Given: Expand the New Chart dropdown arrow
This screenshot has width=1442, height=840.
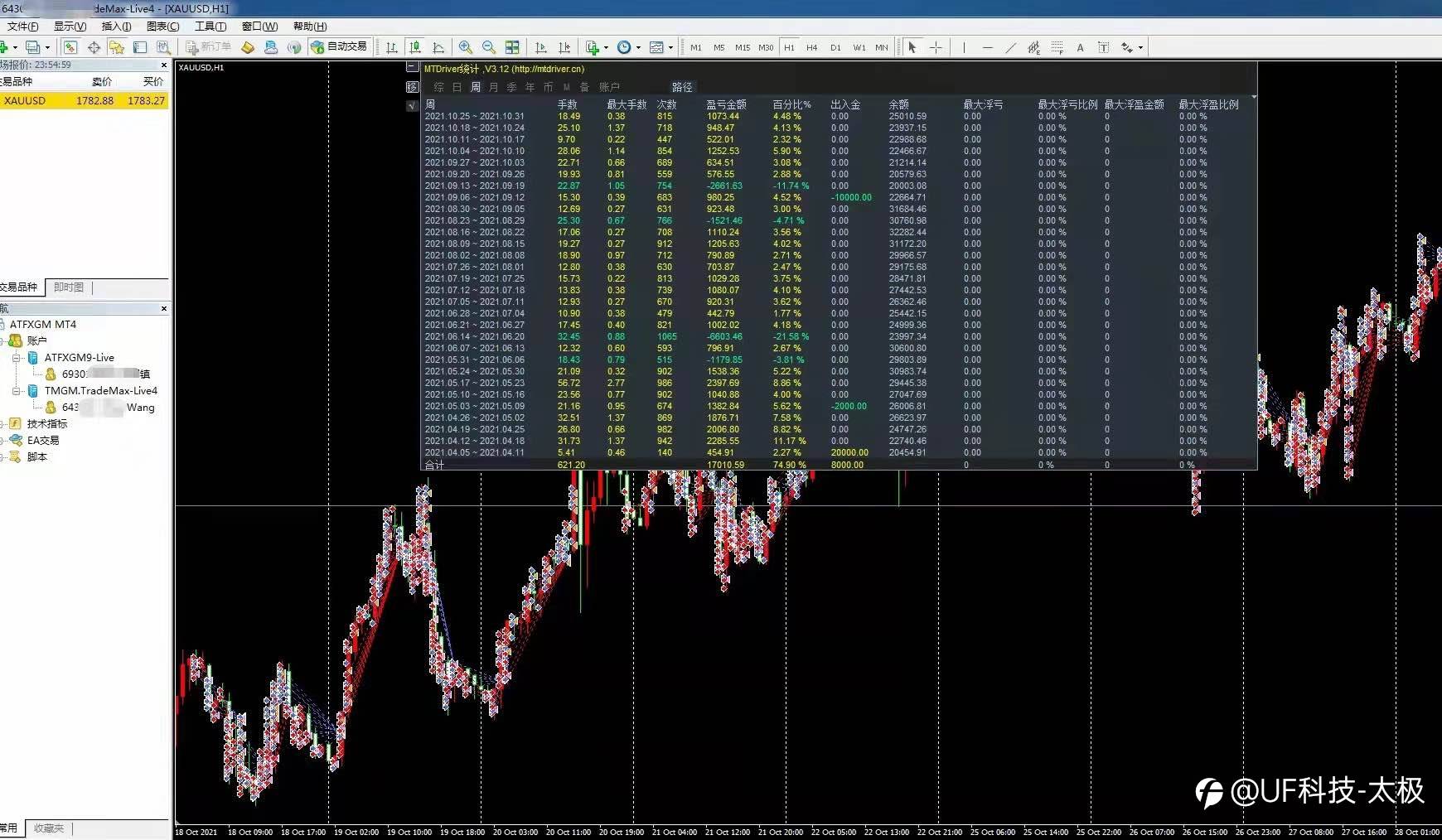Looking at the screenshot, I should click(x=15, y=47).
